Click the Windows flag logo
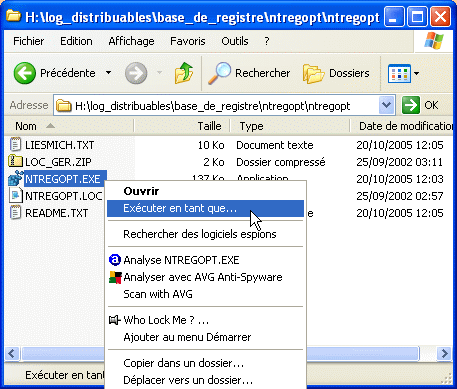The image size is (457, 389). (x=434, y=41)
